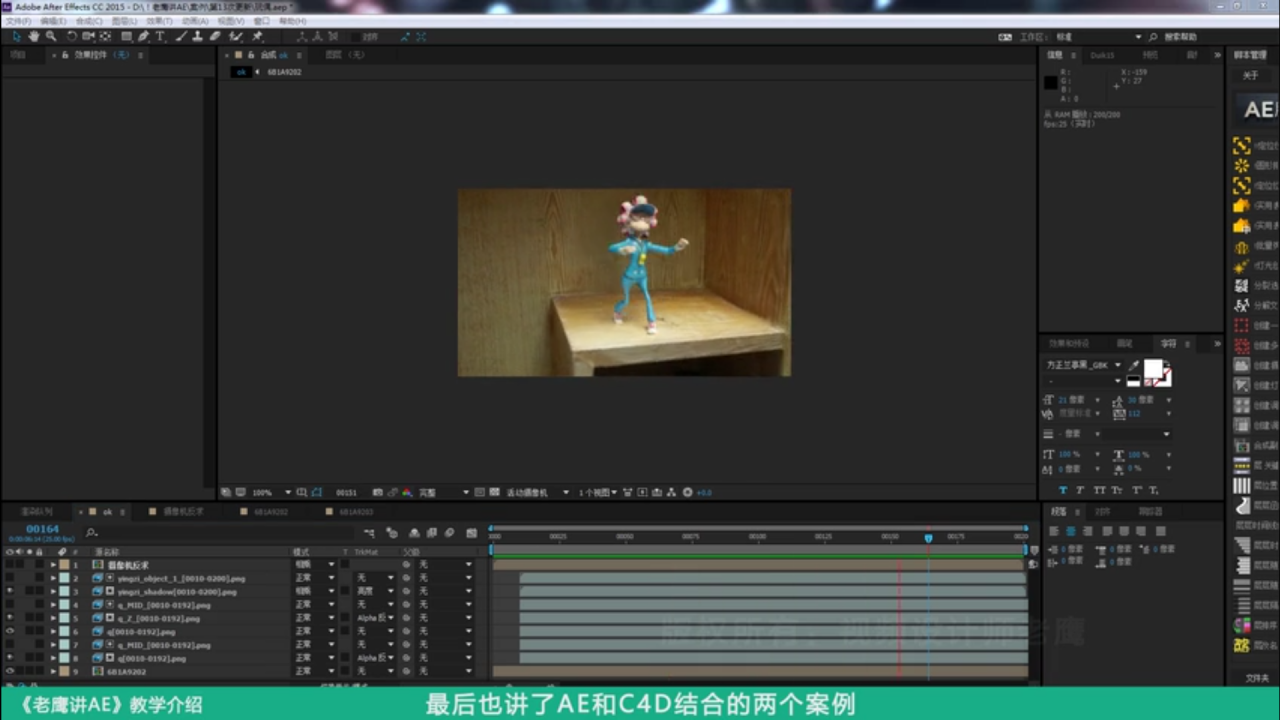Click the timeline current-time indicator marker
The width and height of the screenshot is (1280, 720).
click(x=928, y=538)
